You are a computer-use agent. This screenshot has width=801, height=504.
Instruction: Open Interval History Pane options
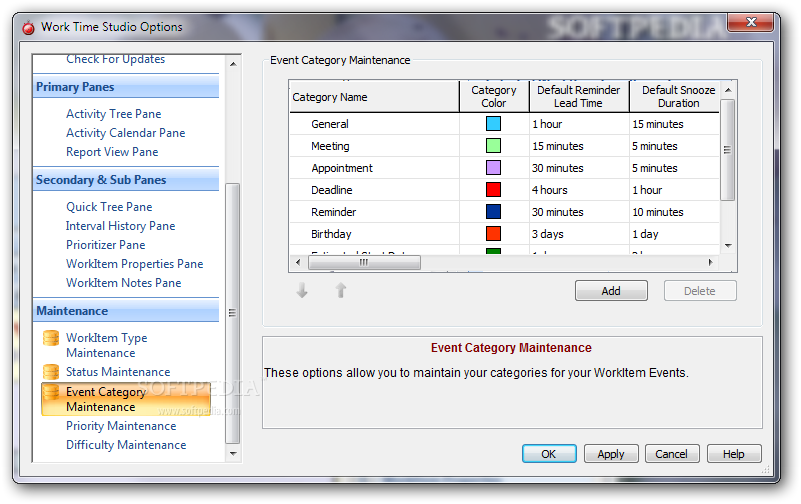click(121, 226)
